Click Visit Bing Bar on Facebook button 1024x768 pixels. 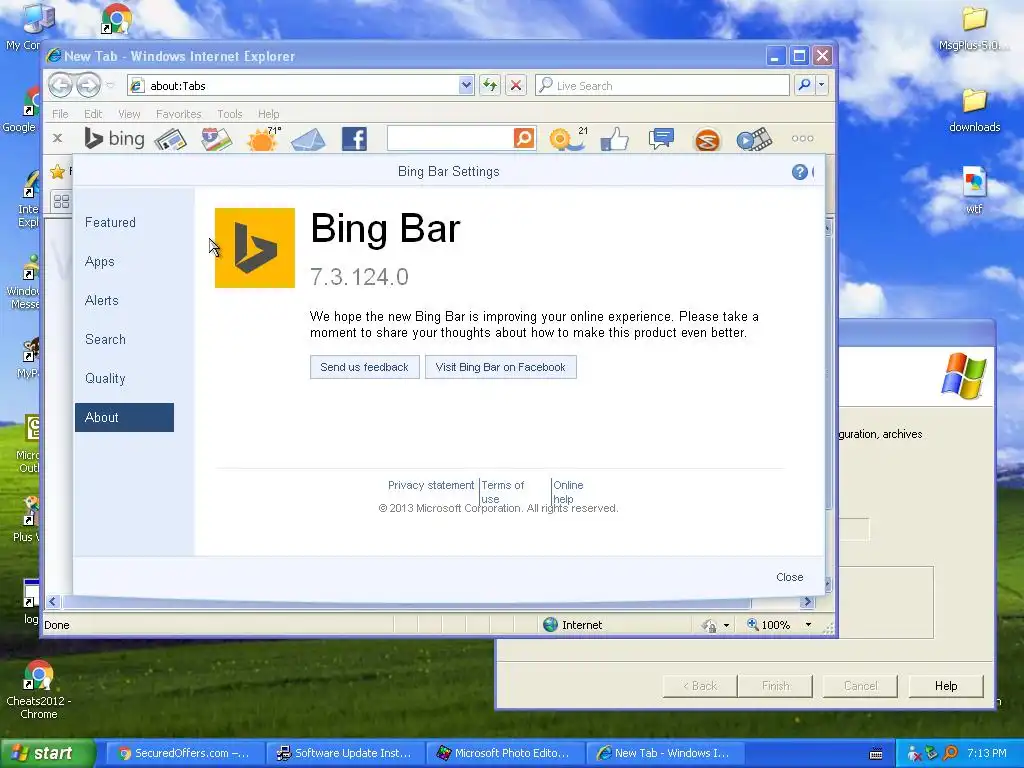(500, 367)
